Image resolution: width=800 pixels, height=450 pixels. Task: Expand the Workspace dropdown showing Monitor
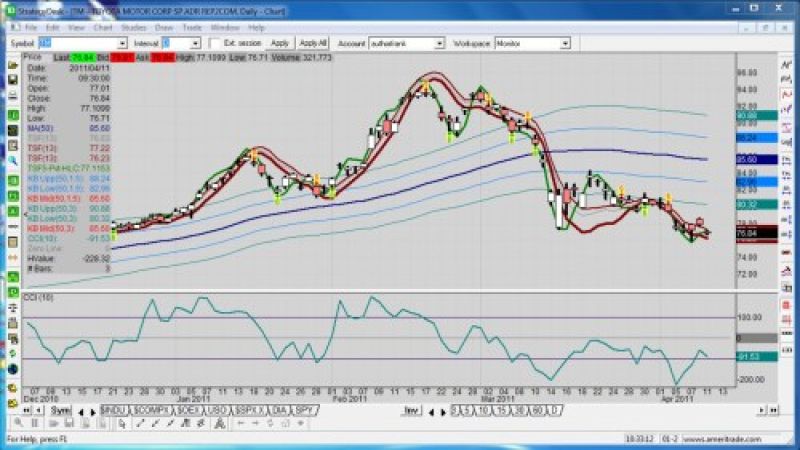tap(565, 43)
